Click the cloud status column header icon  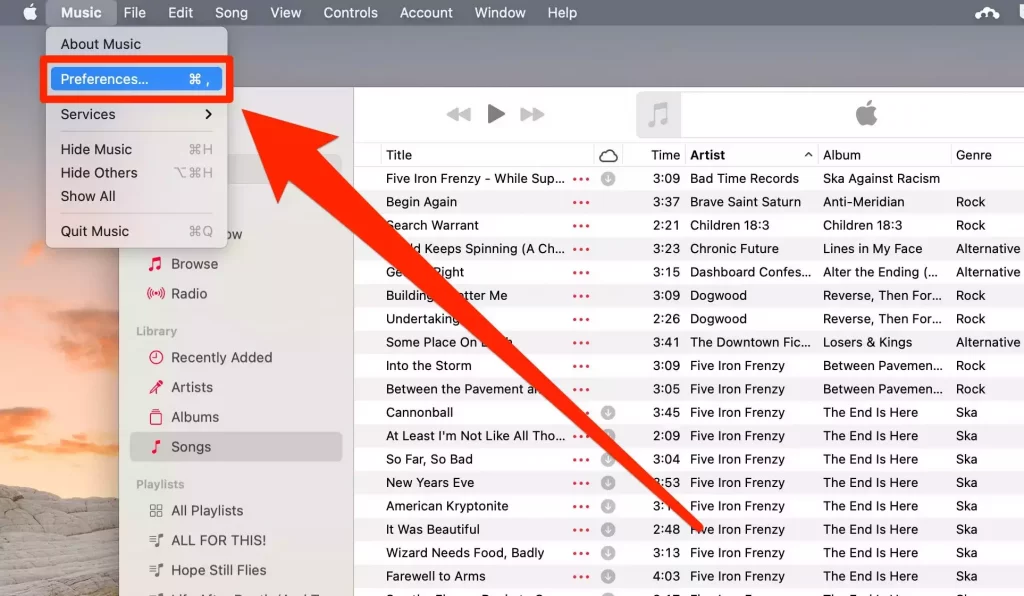pyautogui.click(x=608, y=155)
